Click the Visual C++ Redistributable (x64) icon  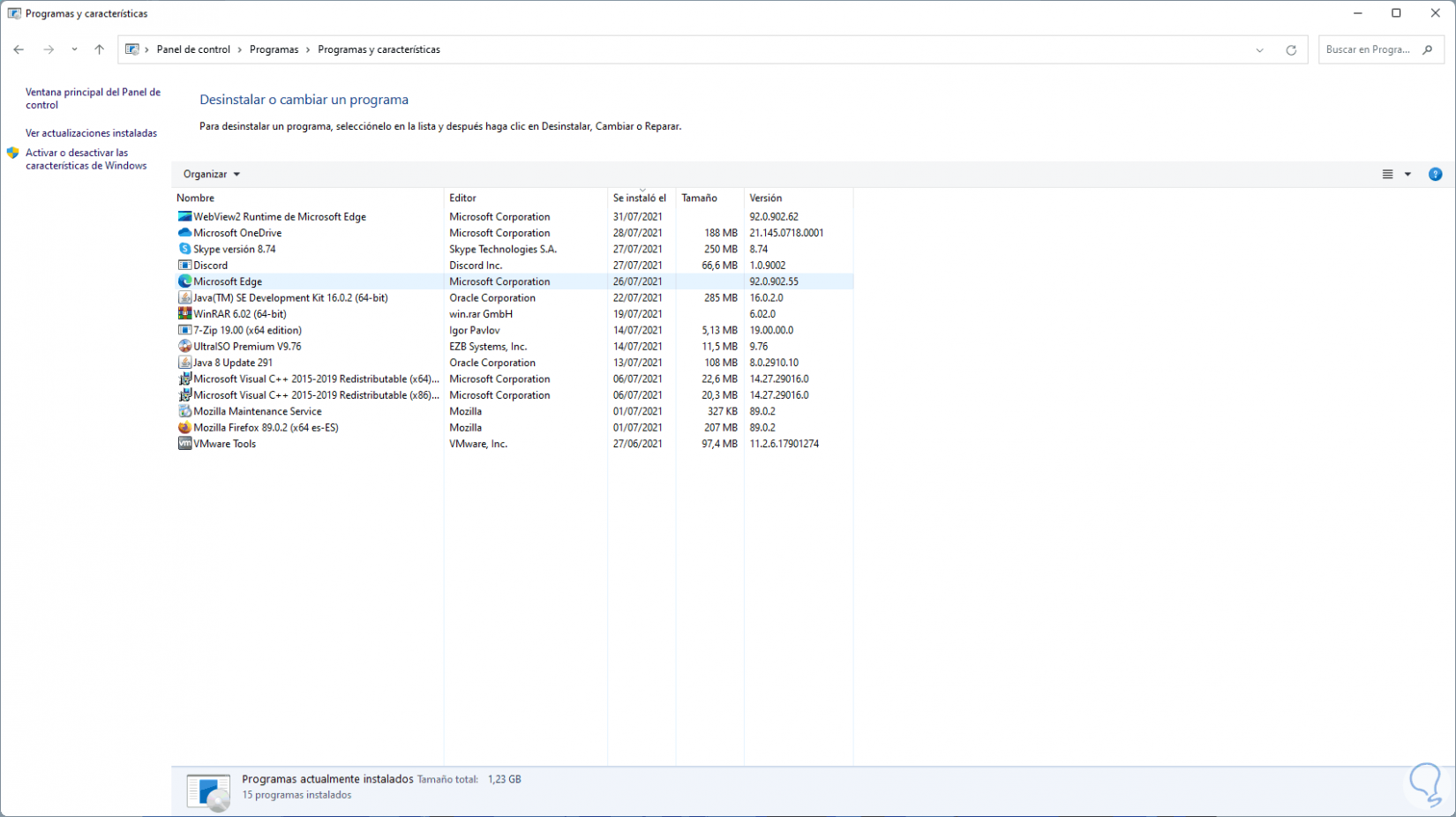click(x=184, y=379)
